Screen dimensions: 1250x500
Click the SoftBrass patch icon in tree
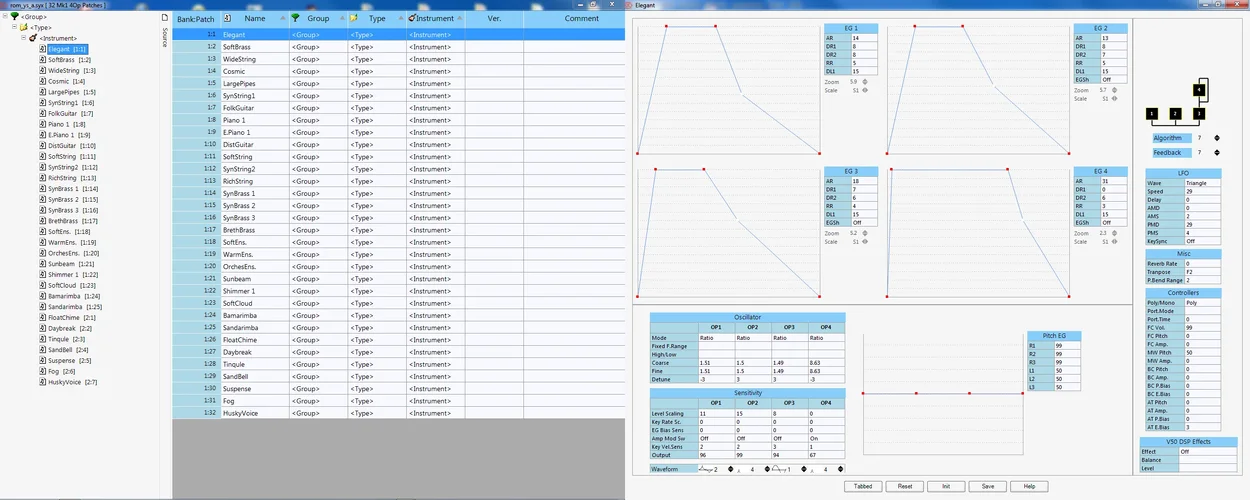[43, 60]
